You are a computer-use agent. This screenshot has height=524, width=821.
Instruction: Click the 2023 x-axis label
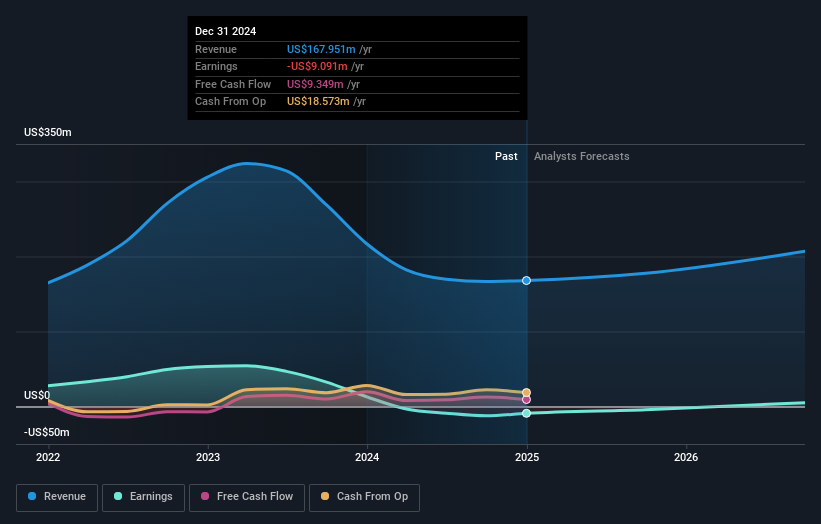(x=208, y=458)
